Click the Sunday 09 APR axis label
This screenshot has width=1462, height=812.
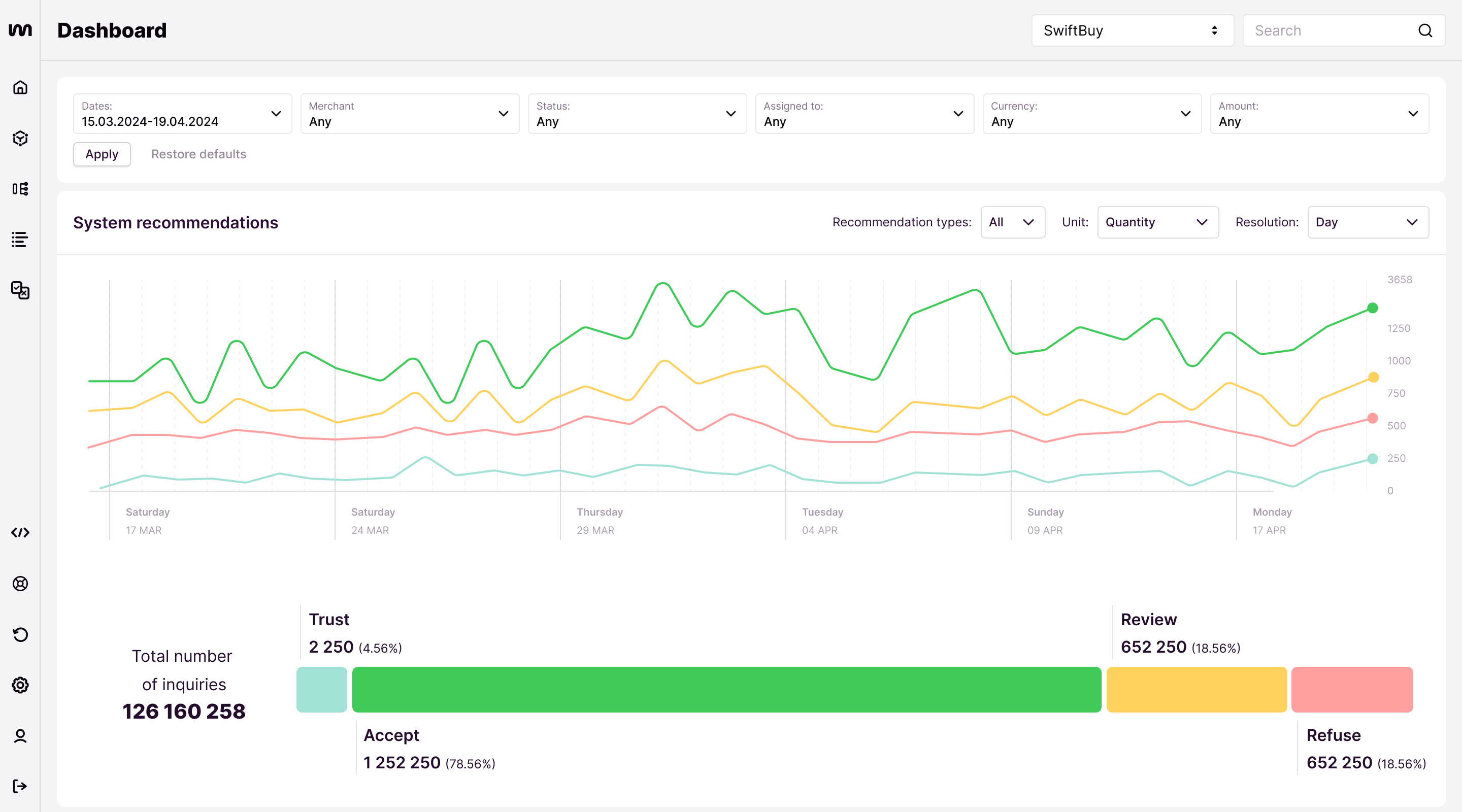[x=1045, y=521]
